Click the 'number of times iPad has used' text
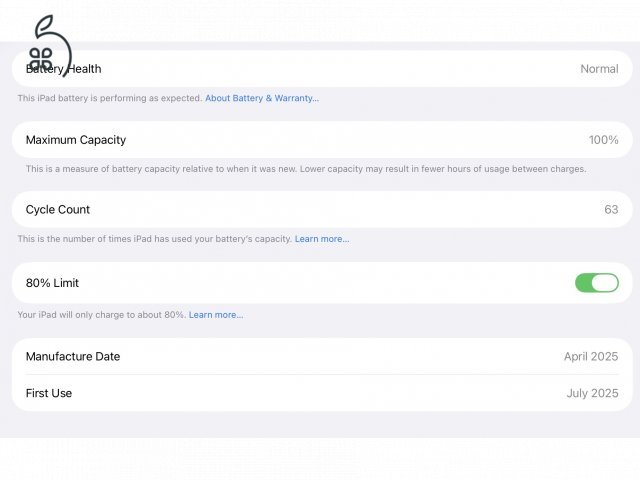Viewport: 640px width, 480px height. click(154, 239)
